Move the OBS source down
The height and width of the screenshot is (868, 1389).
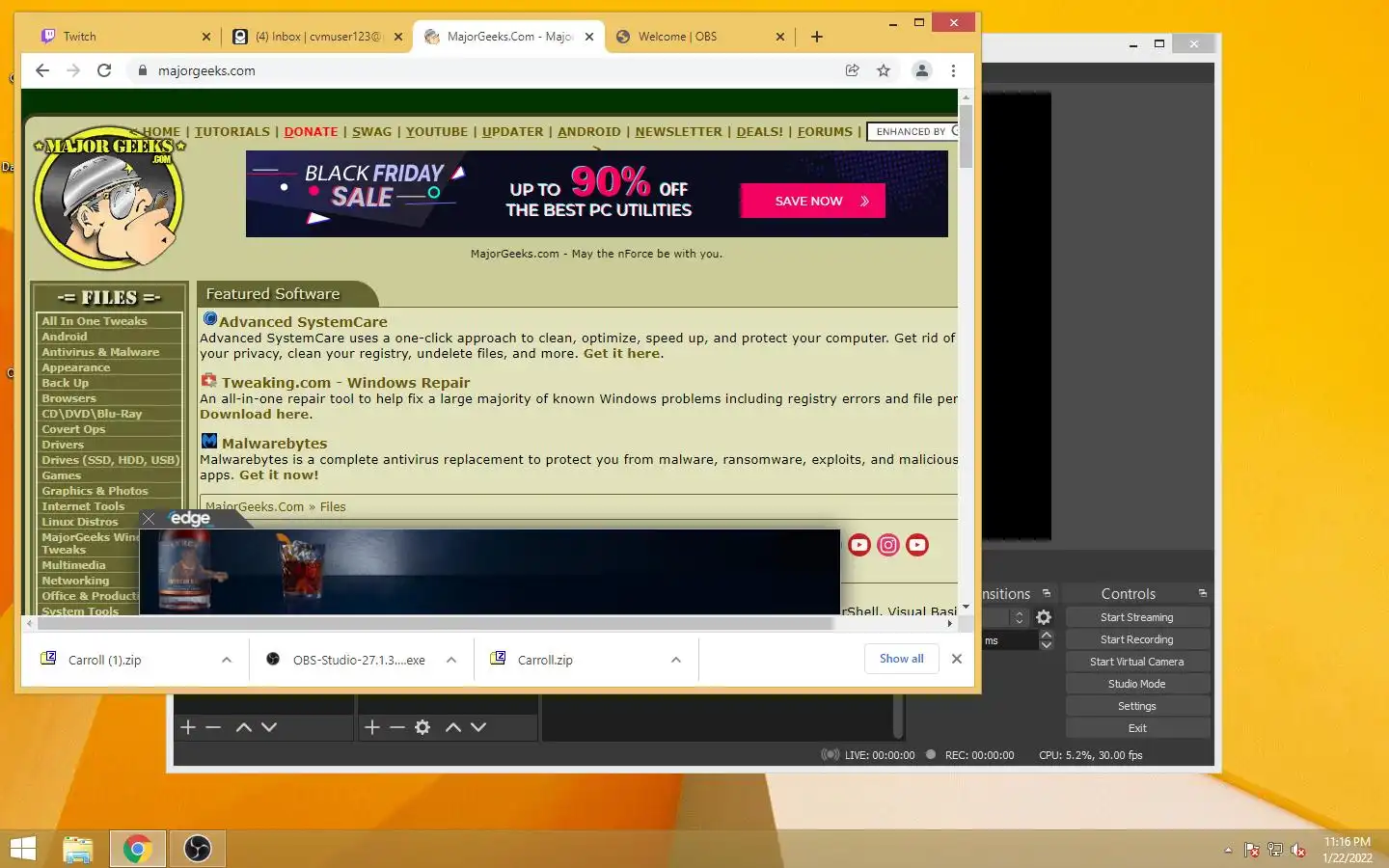478,727
